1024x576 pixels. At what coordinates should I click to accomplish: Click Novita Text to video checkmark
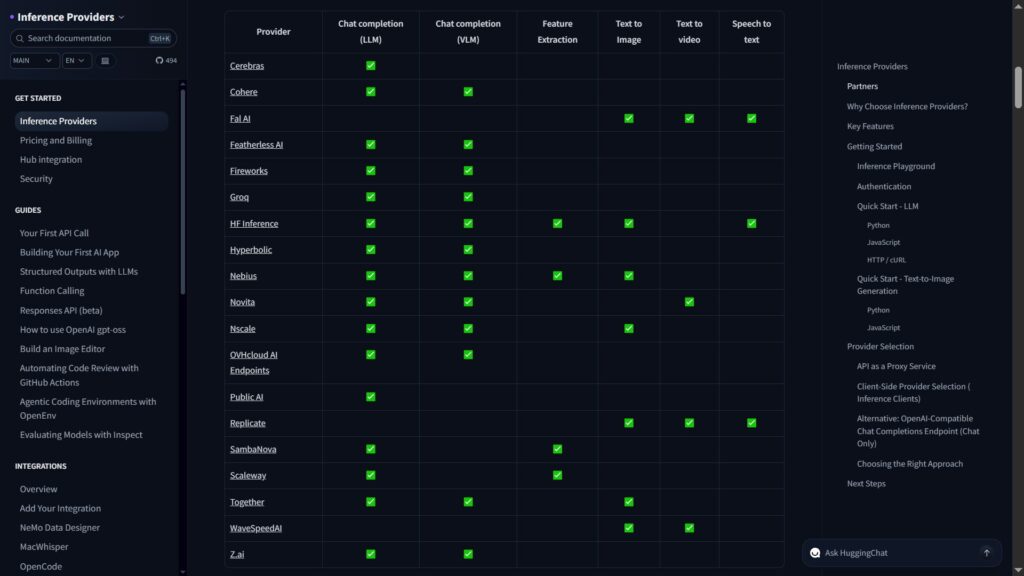tap(689, 302)
